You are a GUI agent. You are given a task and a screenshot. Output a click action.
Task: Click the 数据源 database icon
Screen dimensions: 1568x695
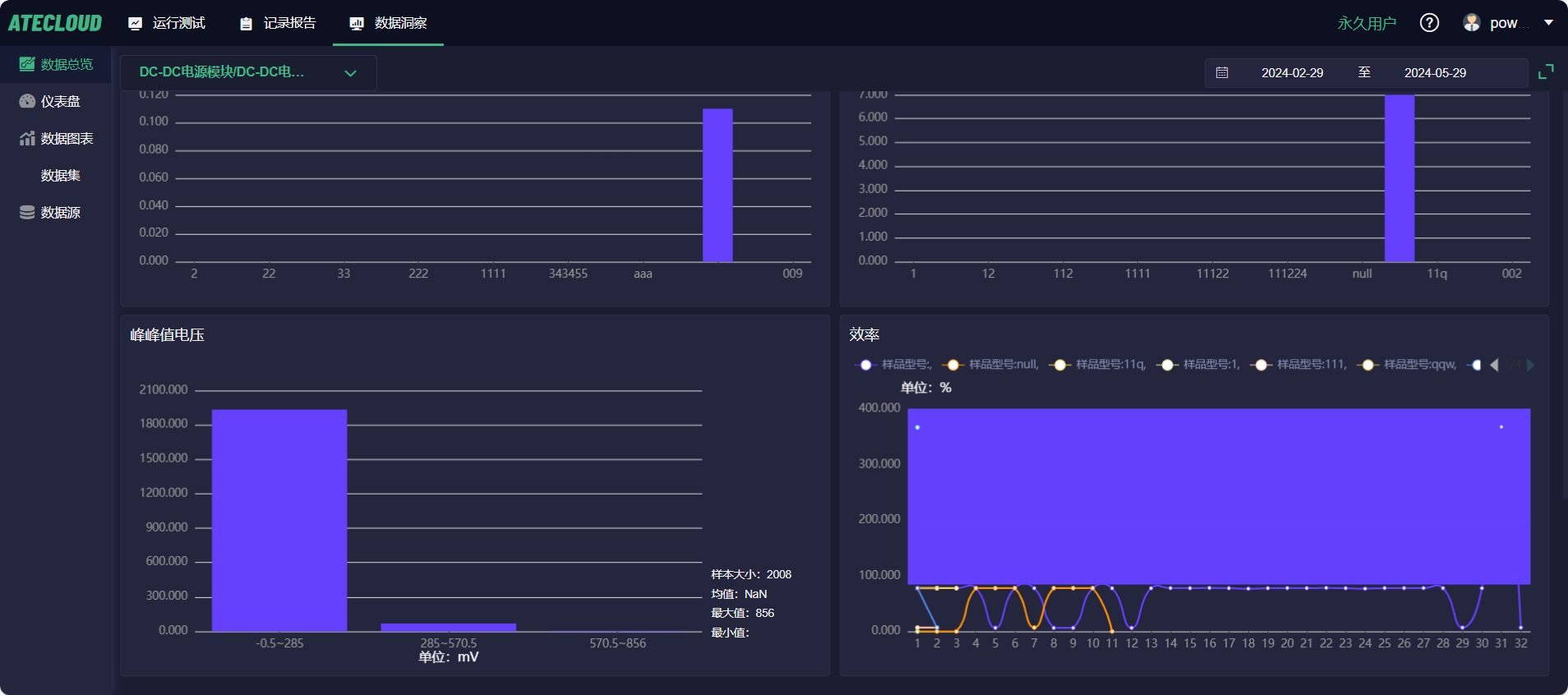tap(27, 212)
